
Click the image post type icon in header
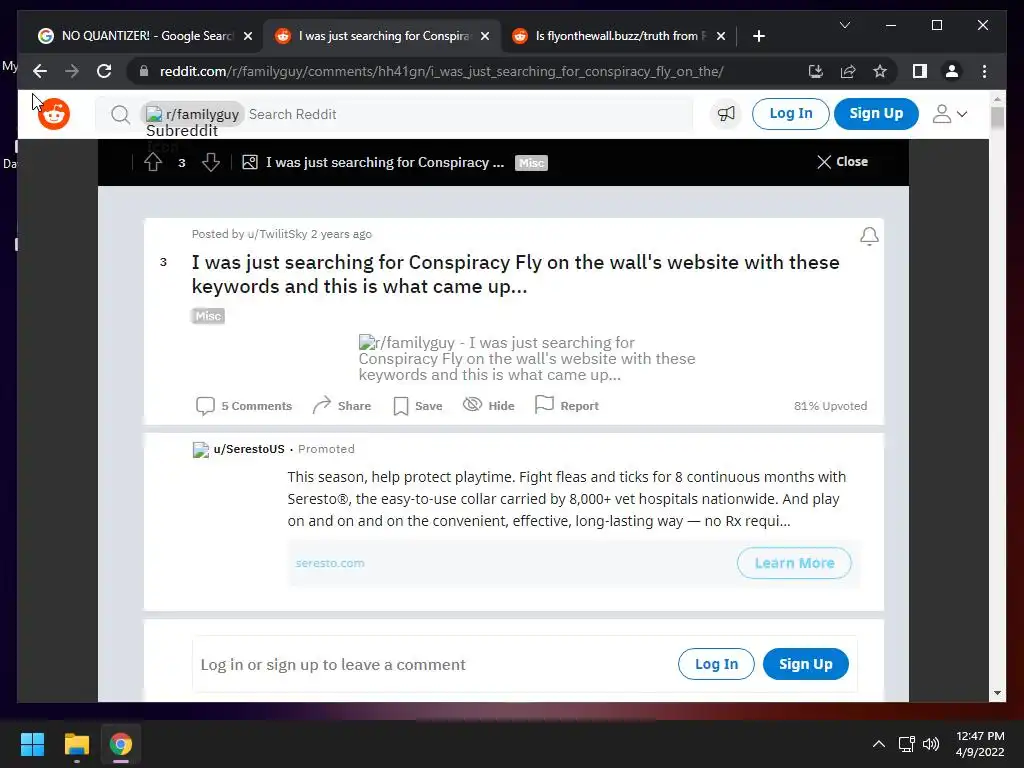point(249,162)
